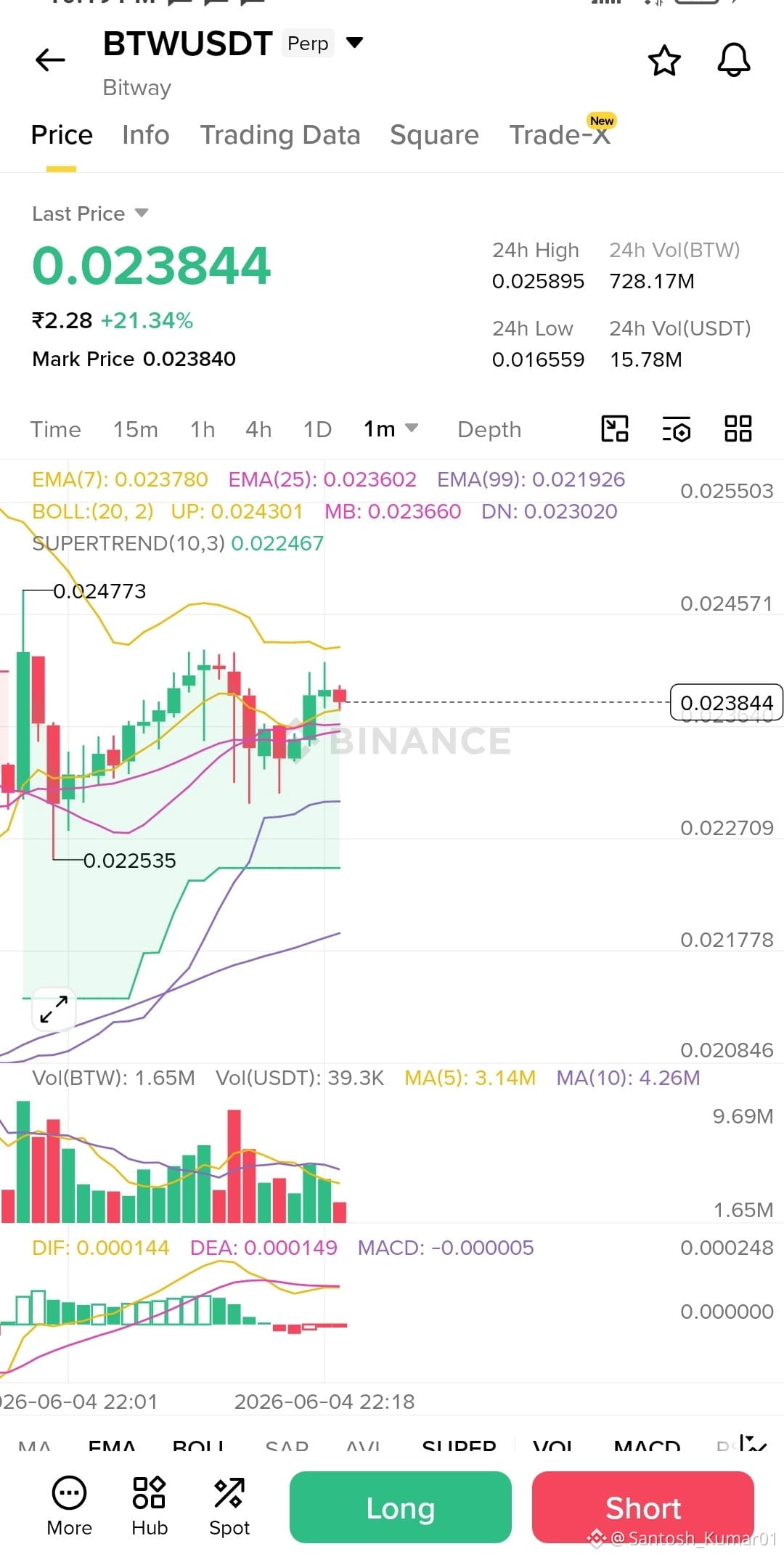784x1557 pixels.
Task: Tap the 0.023844 price tag on axis
Action: (x=726, y=702)
